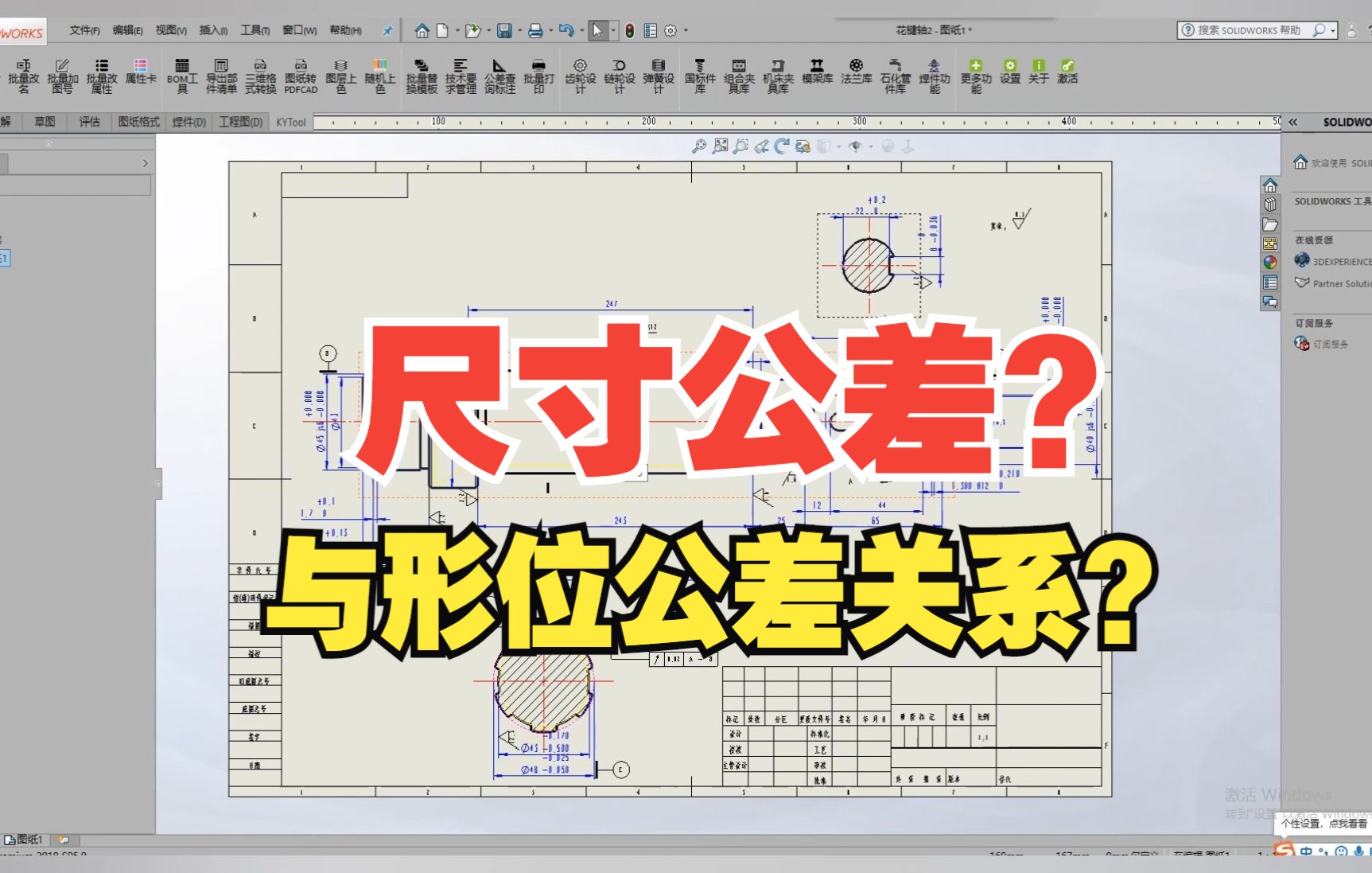Open the 插入(I) menu

213,30
